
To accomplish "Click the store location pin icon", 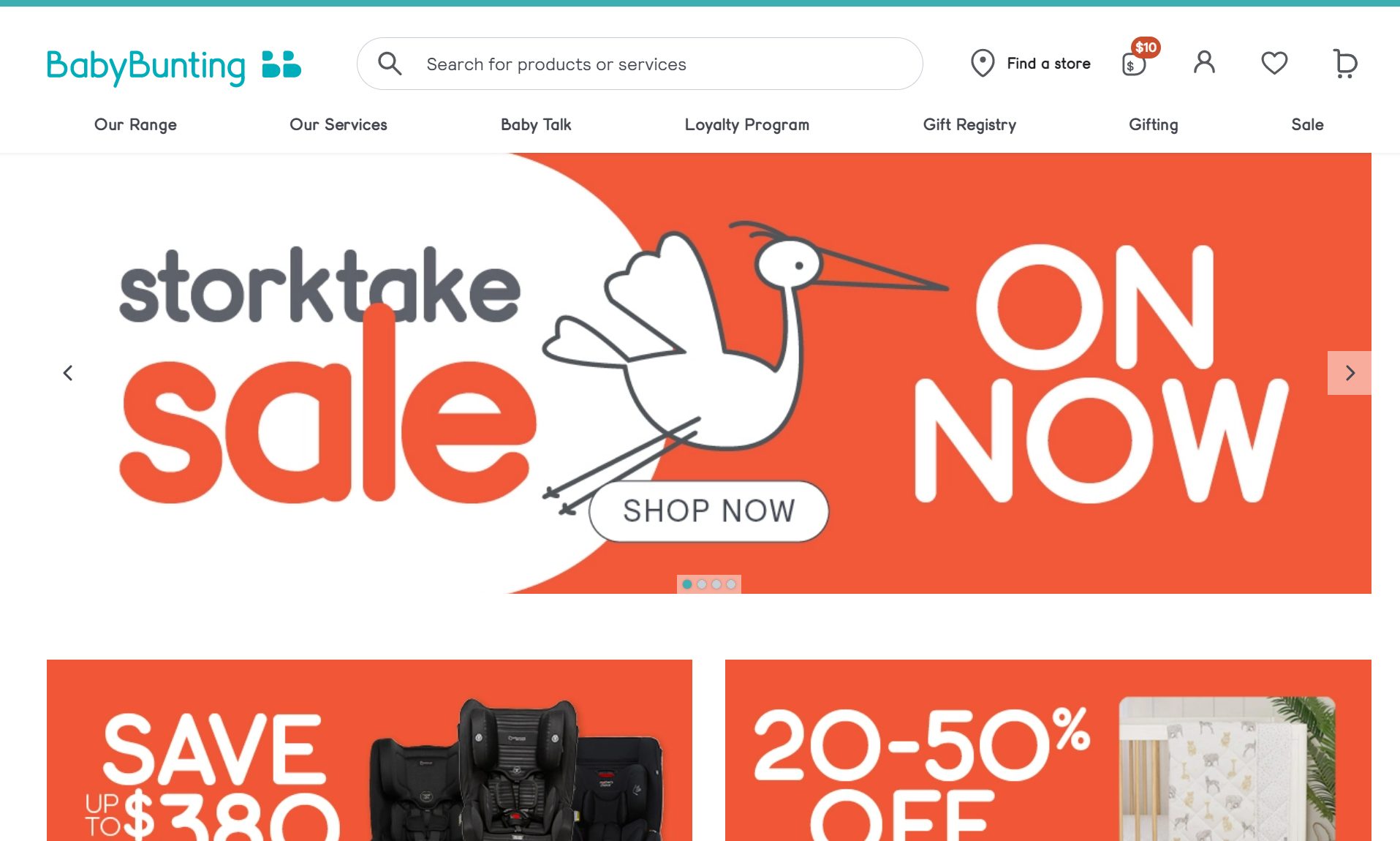I will tap(983, 64).
